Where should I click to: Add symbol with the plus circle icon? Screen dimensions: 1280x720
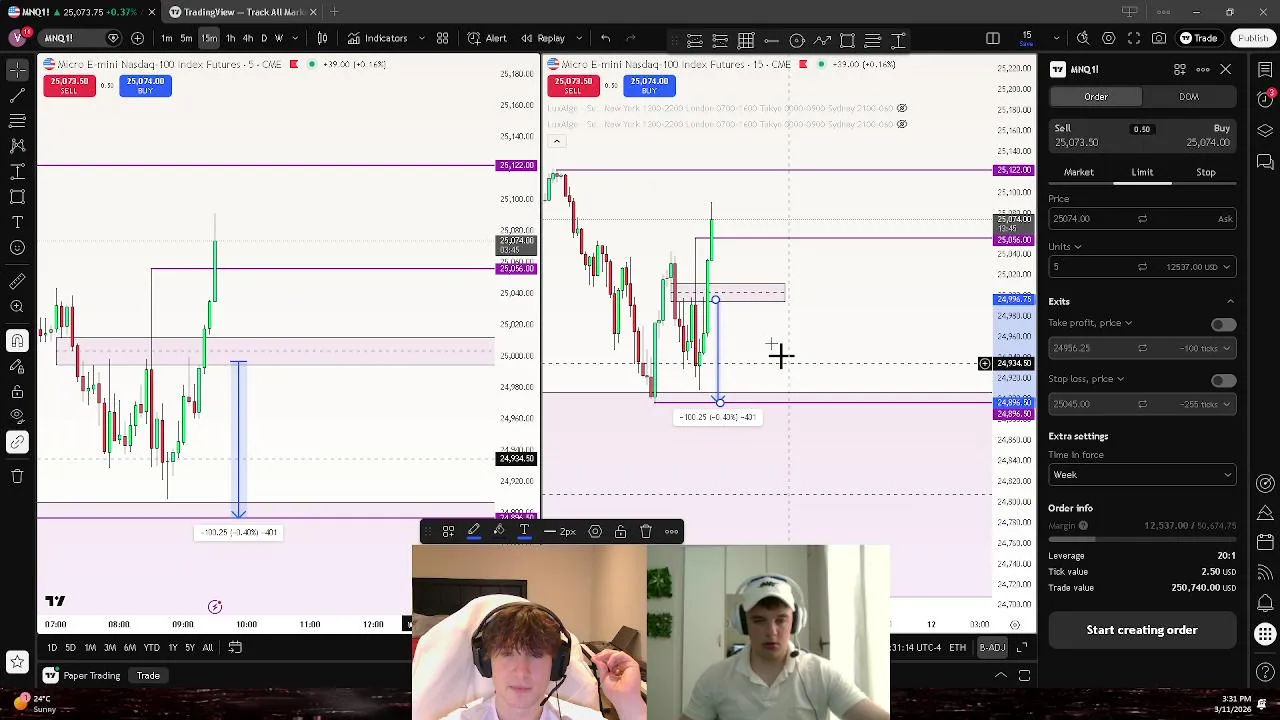click(x=137, y=38)
